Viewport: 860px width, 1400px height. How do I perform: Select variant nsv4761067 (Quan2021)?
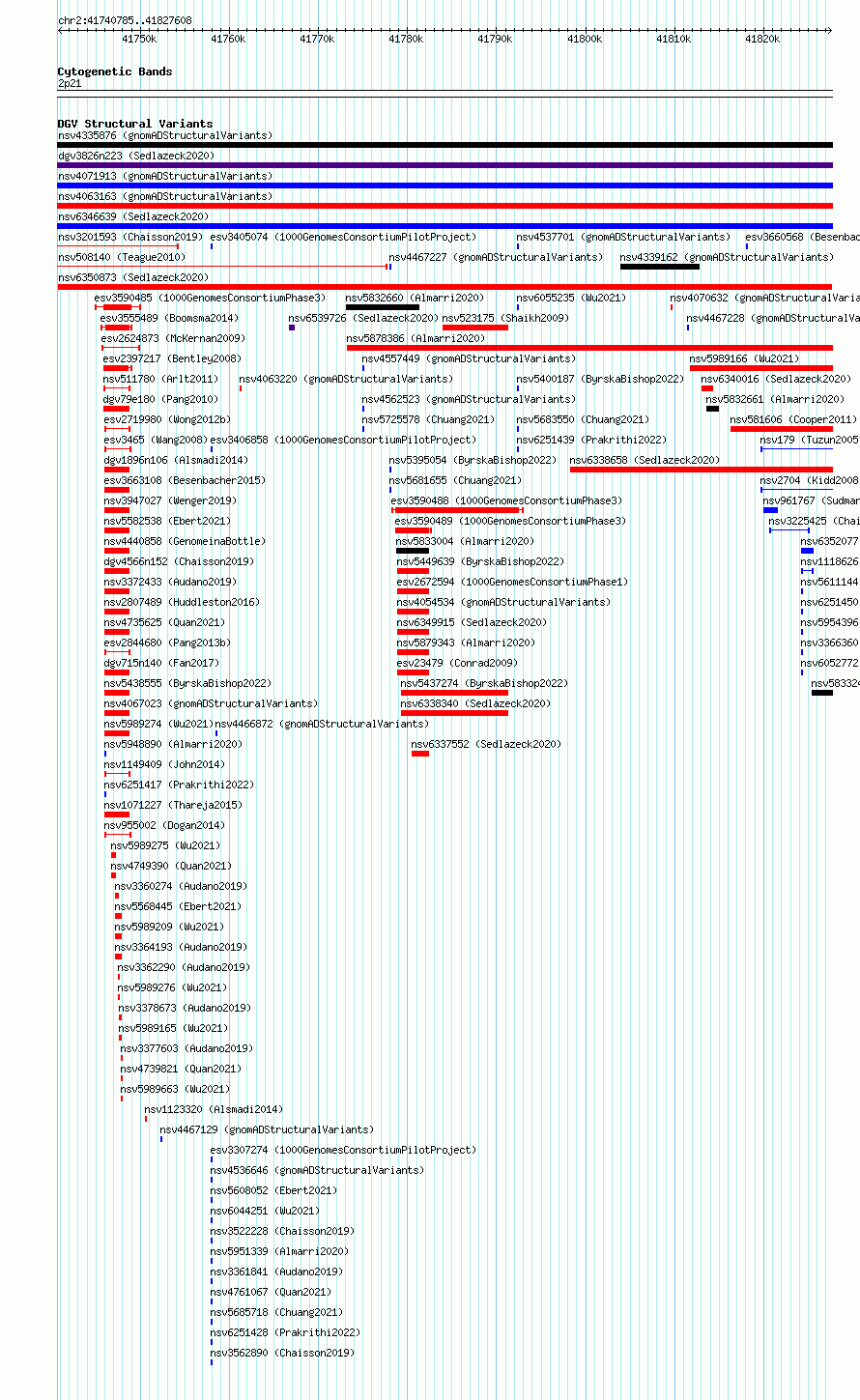272,1292
